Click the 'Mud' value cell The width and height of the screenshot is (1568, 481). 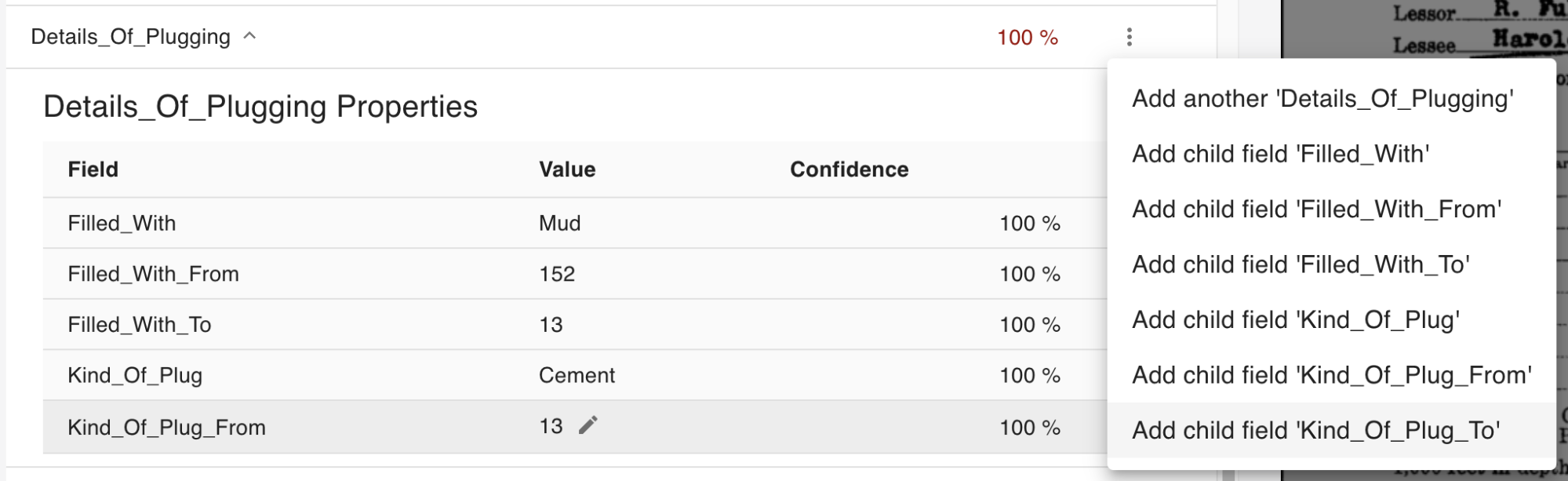(559, 224)
